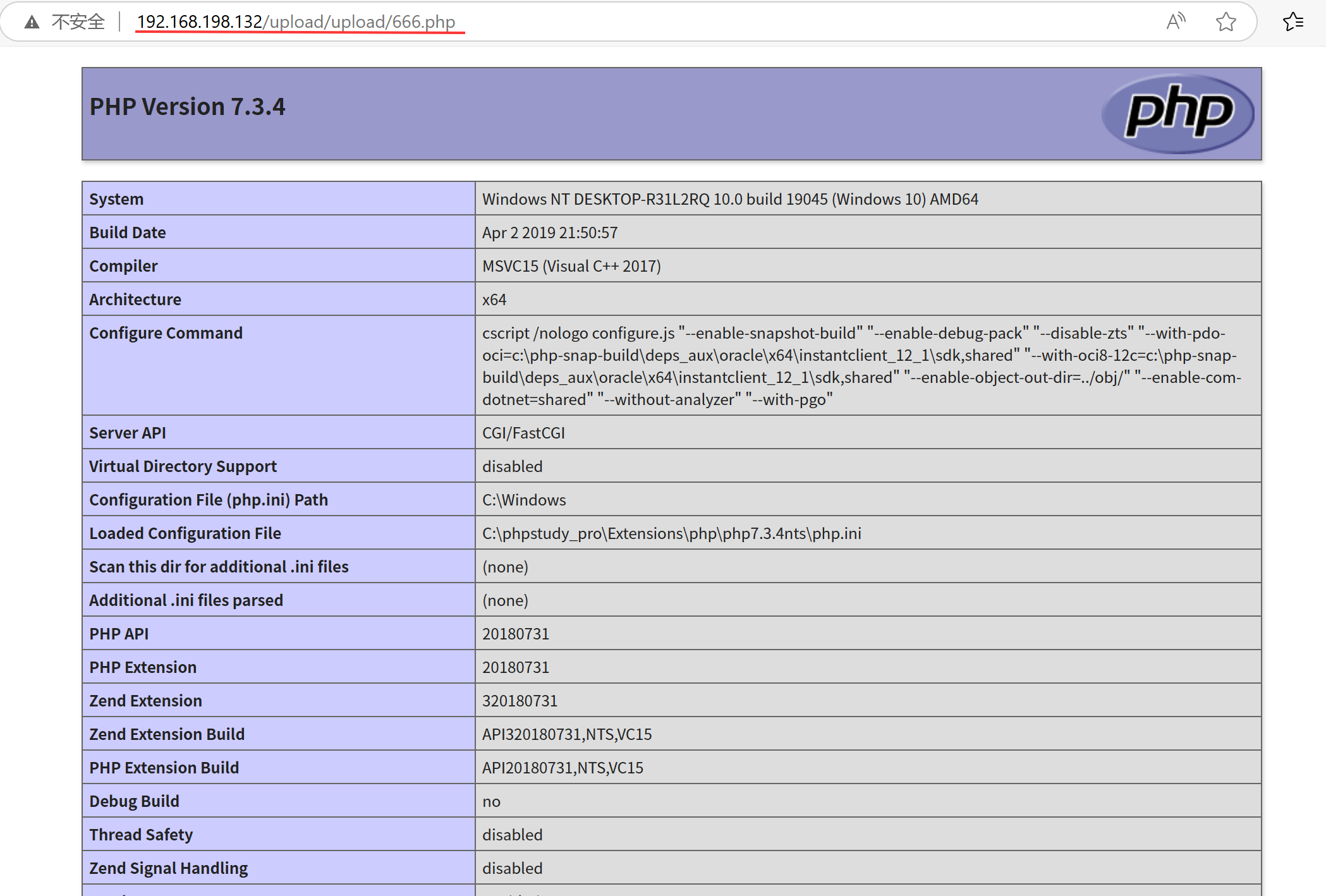
Task: Click the Loaded Configuration File path value
Action: pos(671,533)
